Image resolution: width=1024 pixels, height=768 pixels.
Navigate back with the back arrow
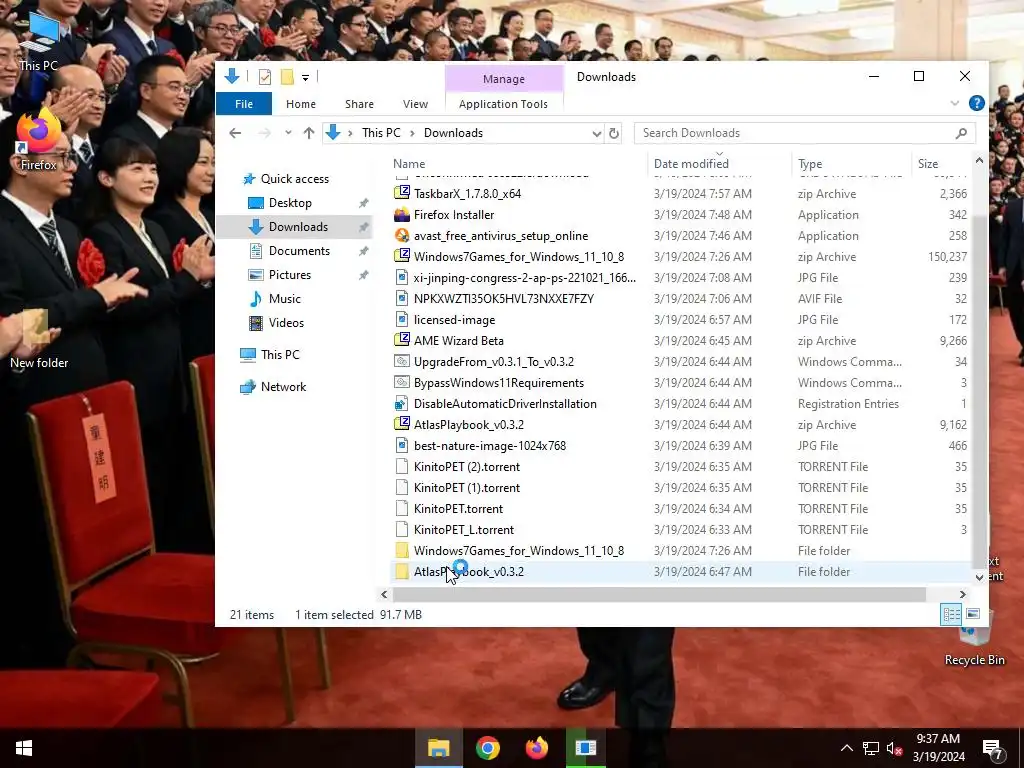tap(235, 133)
